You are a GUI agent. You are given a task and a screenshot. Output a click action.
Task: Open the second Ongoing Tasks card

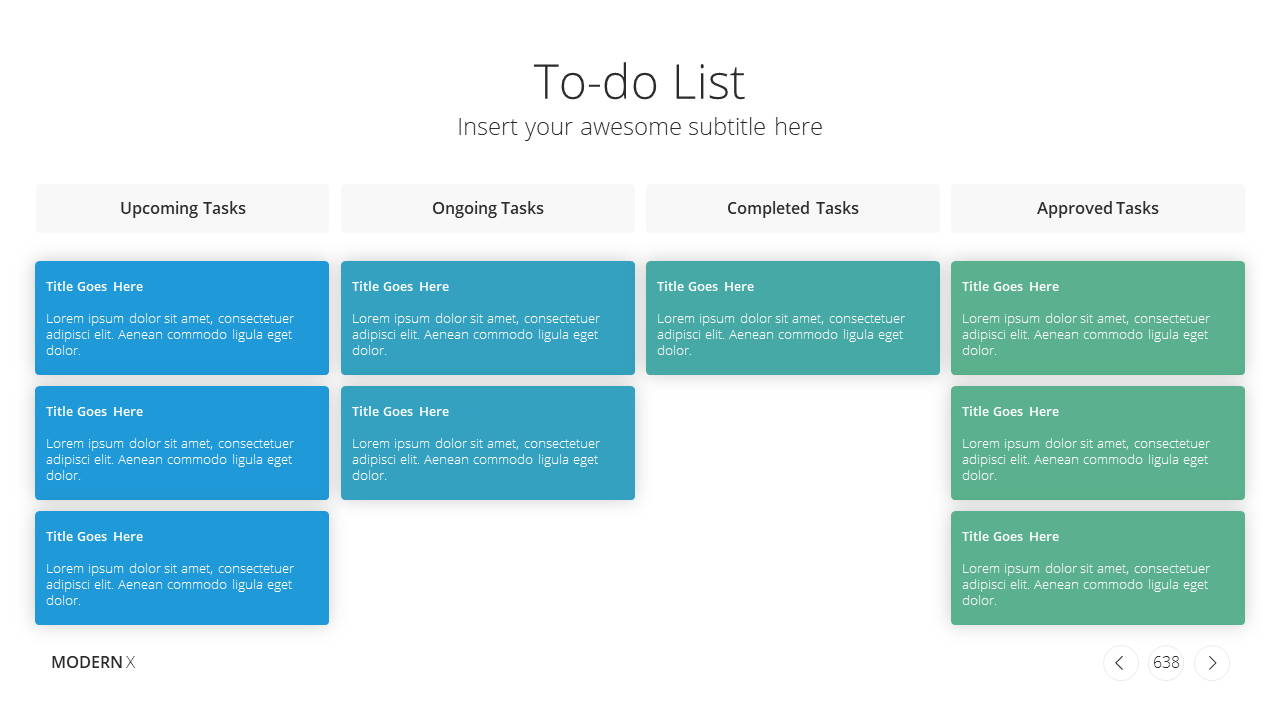point(488,443)
